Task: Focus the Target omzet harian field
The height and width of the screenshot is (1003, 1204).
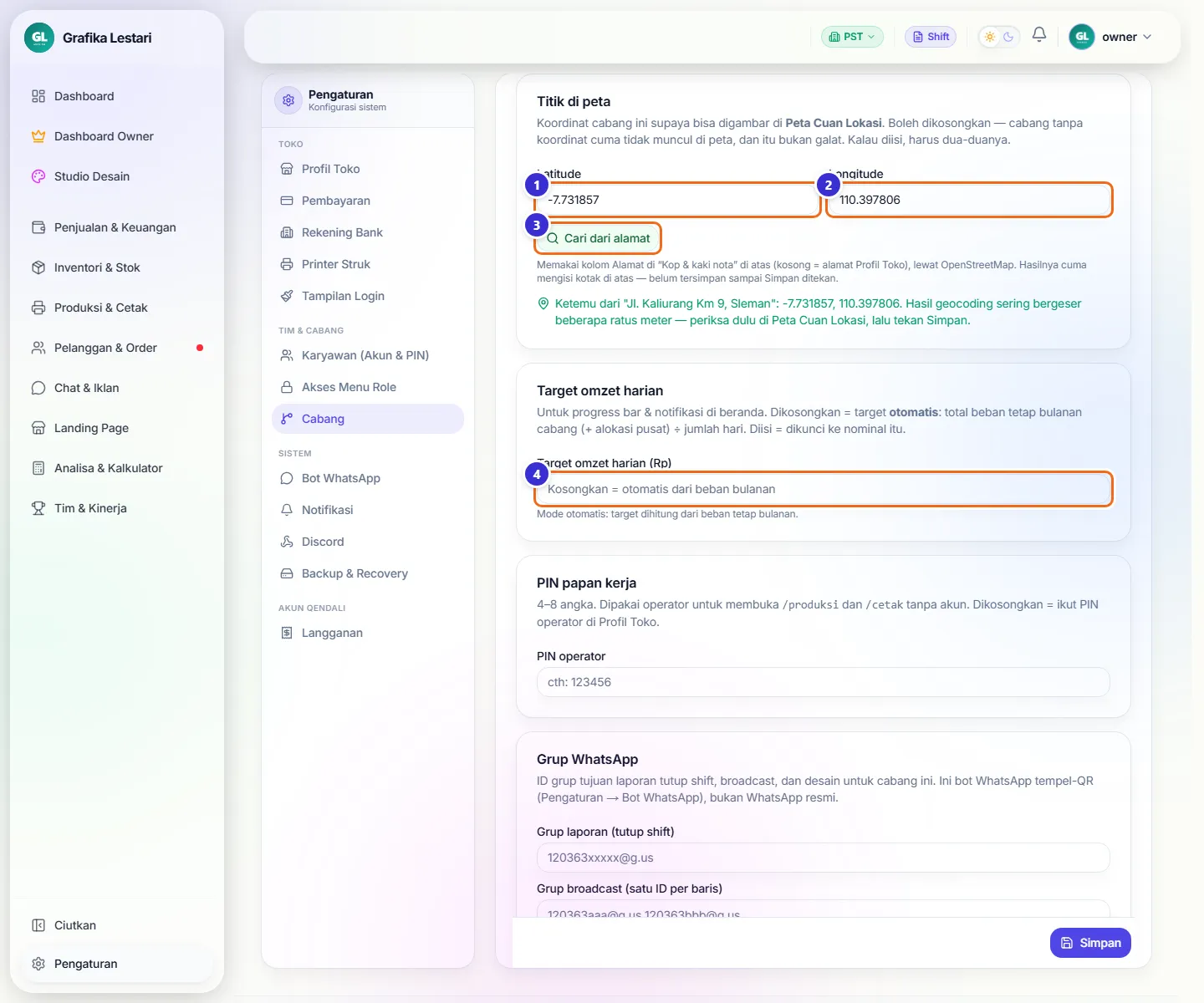Action: (824, 489)
